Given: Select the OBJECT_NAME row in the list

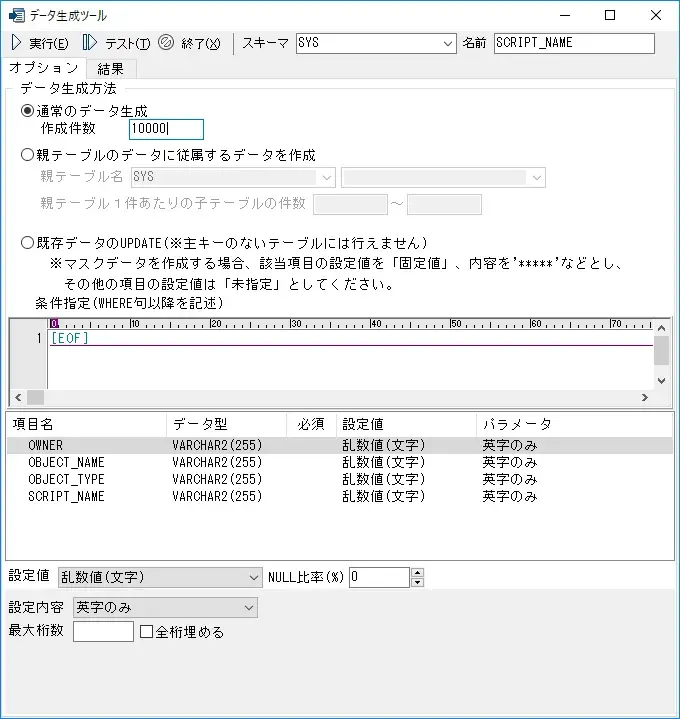Looking at the screenshot, I should click(x=66, y=463).
